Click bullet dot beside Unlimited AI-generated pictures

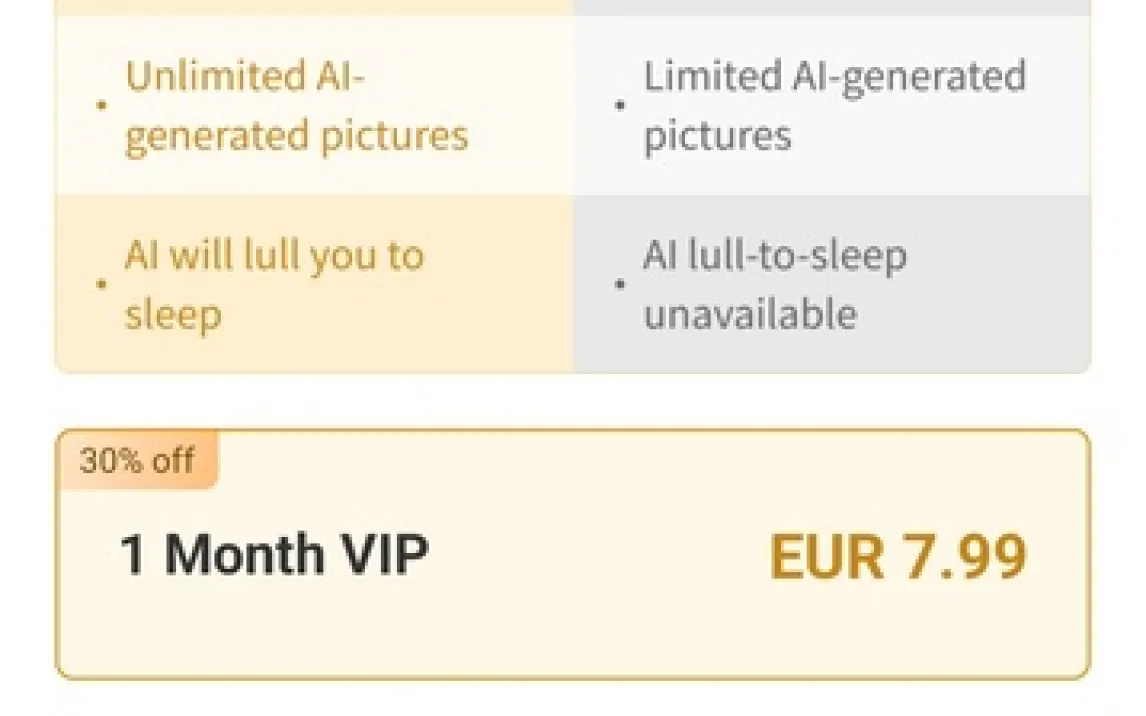pyautogui.click(x=101, y=105)
